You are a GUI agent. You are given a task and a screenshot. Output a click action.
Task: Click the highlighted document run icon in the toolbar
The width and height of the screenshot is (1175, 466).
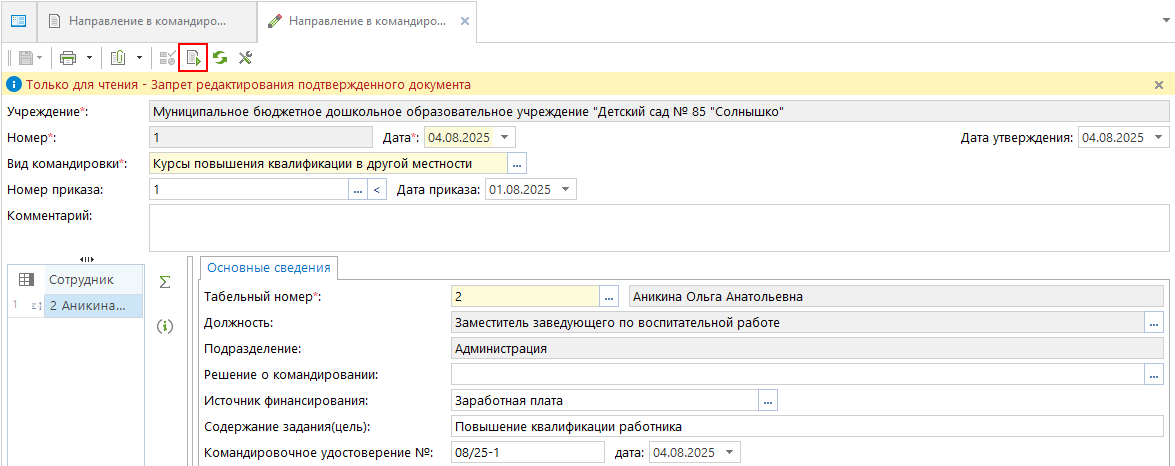click(x=193, y=58)
